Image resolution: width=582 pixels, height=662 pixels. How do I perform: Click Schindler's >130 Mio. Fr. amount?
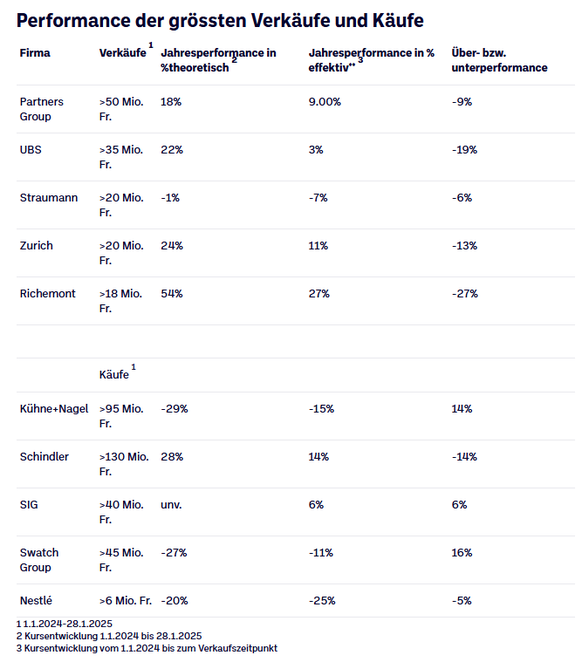(x=124, y=464)
